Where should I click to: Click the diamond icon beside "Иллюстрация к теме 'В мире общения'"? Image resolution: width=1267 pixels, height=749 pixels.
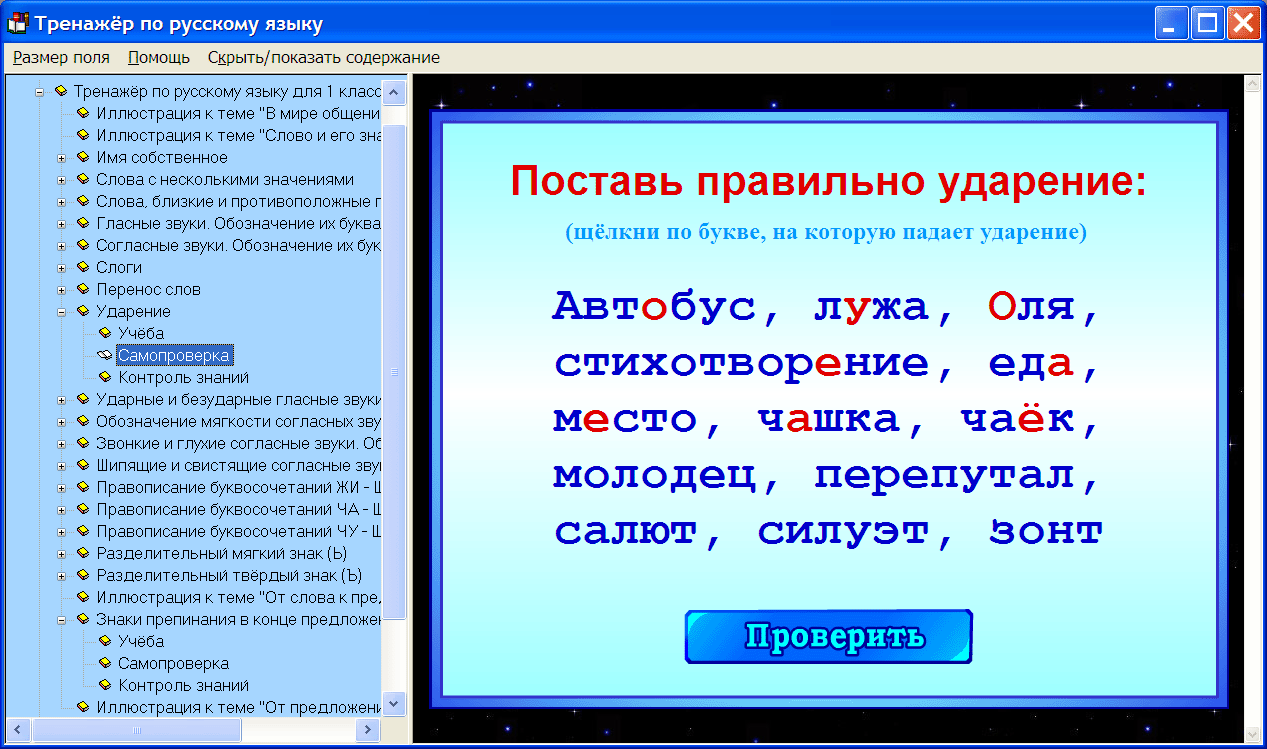[85, 113]
